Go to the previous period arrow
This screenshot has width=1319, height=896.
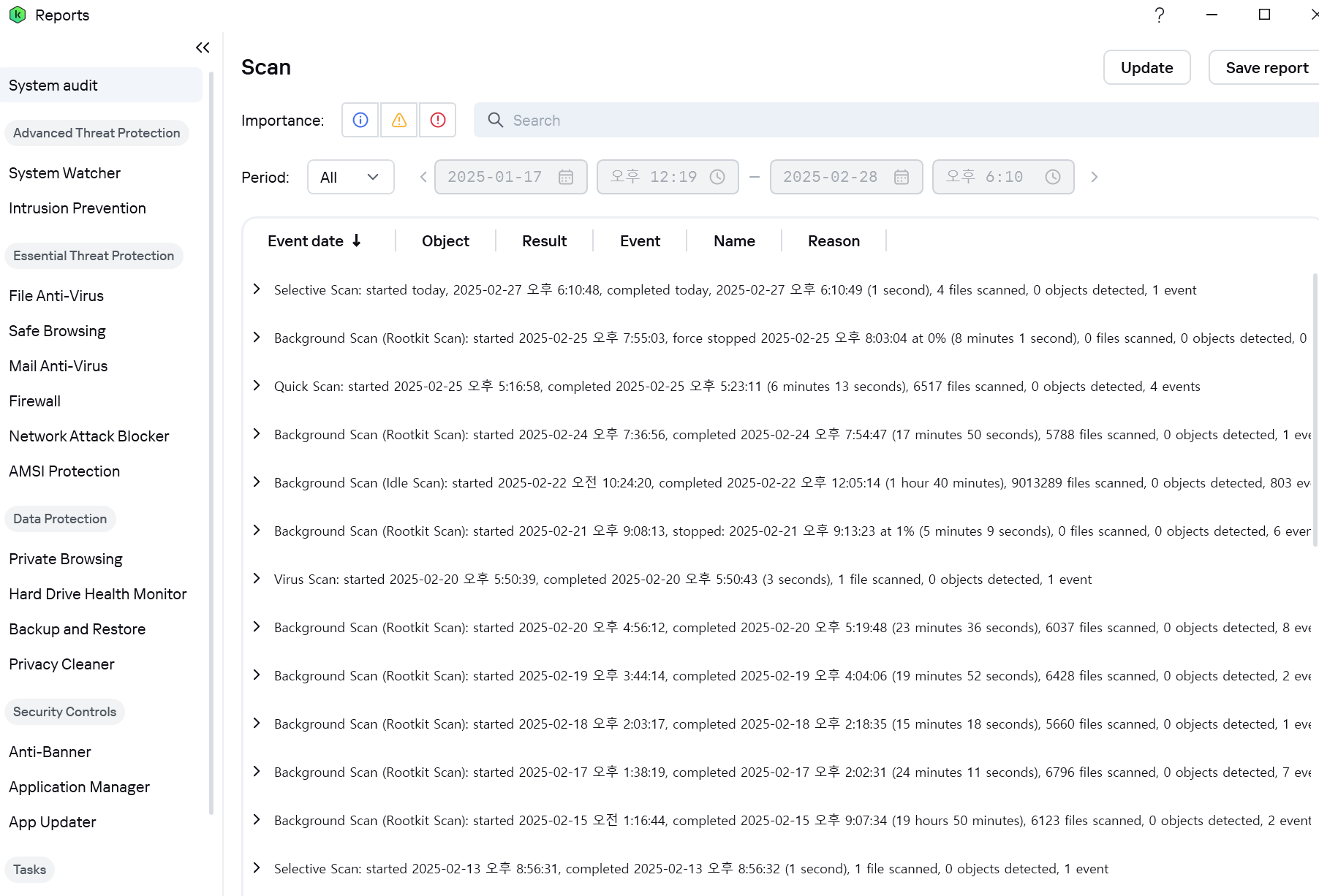pos(423,177)
